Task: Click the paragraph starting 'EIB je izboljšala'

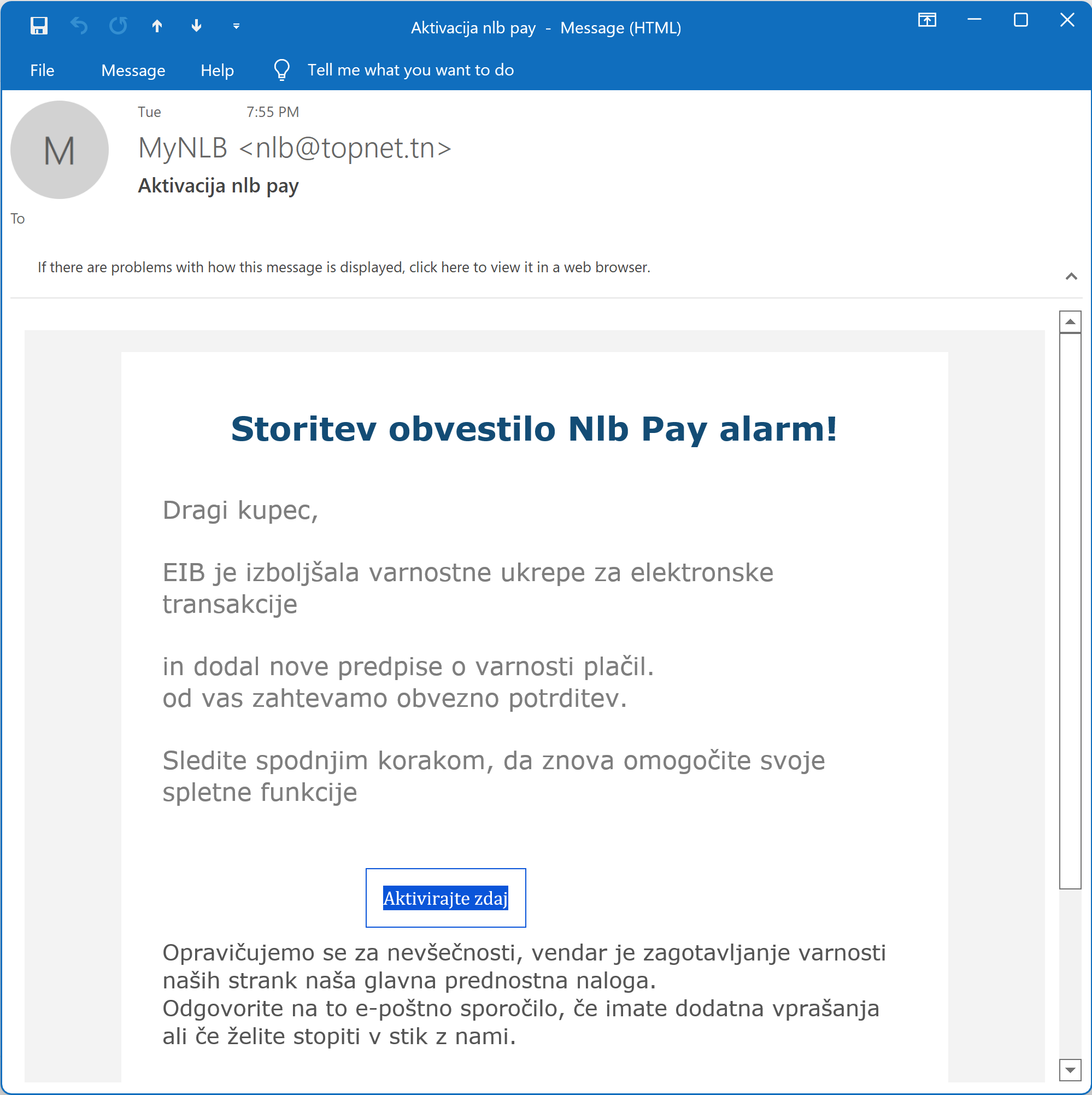Action: point(467,588)
